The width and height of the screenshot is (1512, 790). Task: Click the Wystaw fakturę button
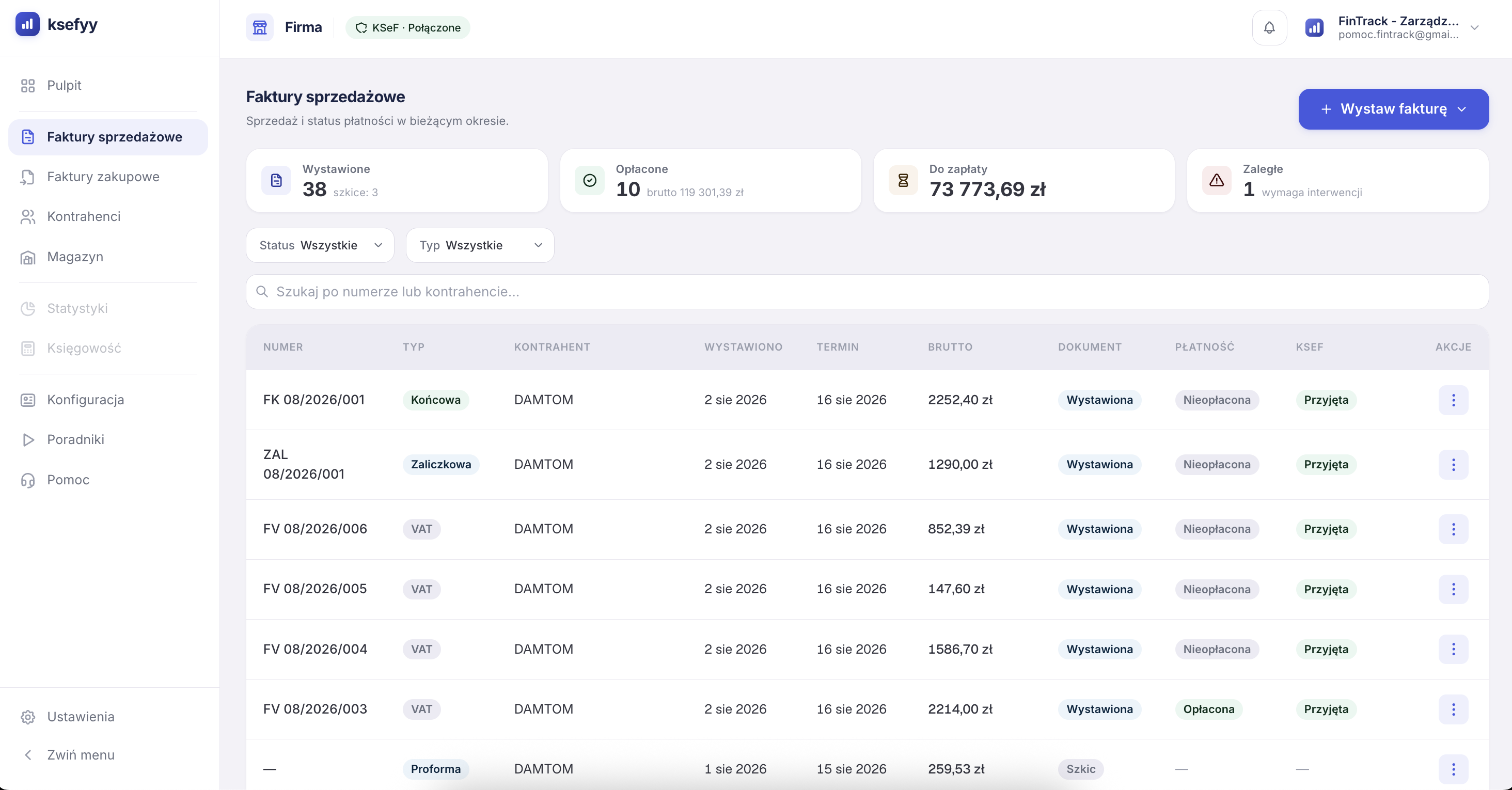pos(1393,109)
